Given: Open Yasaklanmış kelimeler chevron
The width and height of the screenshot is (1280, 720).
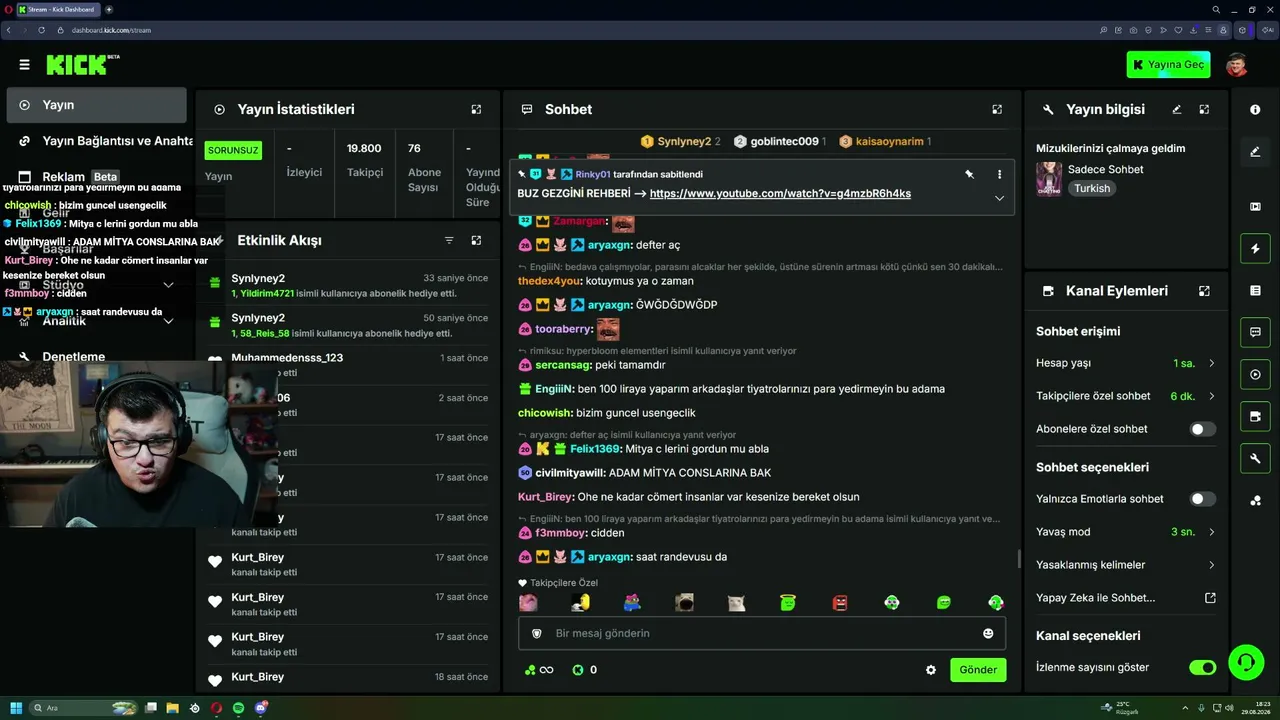Looking at the screenshot, I should click(1212, 565).
